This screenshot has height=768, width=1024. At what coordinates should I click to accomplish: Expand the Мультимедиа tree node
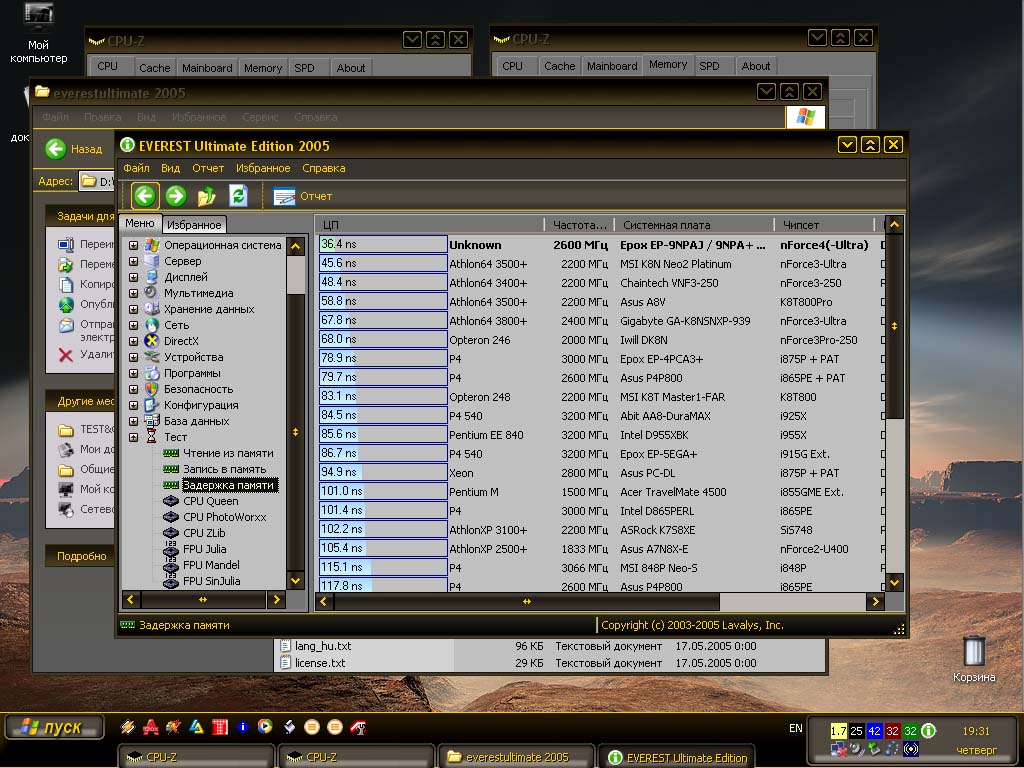pos(133,293)
